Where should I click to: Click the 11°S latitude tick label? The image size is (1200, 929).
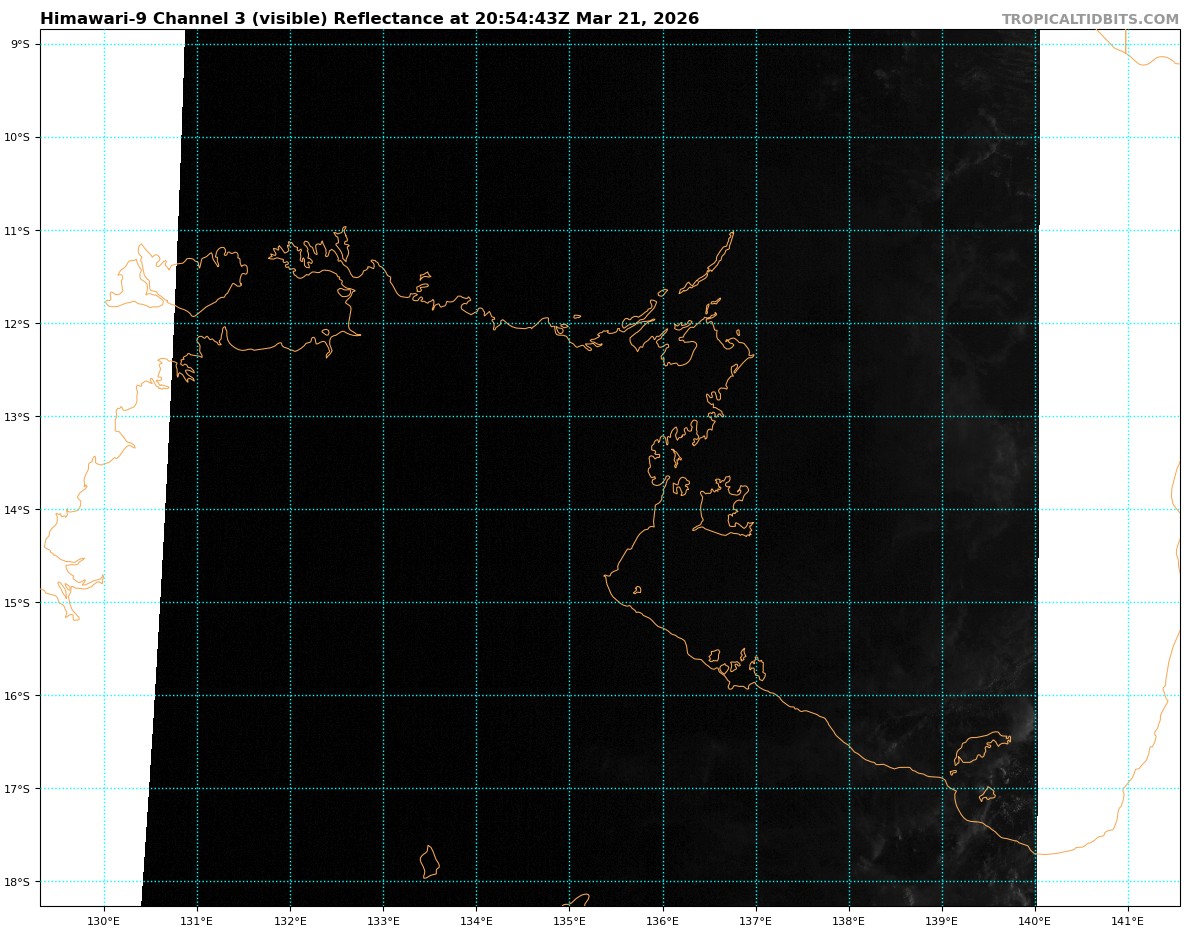[20, 231]
